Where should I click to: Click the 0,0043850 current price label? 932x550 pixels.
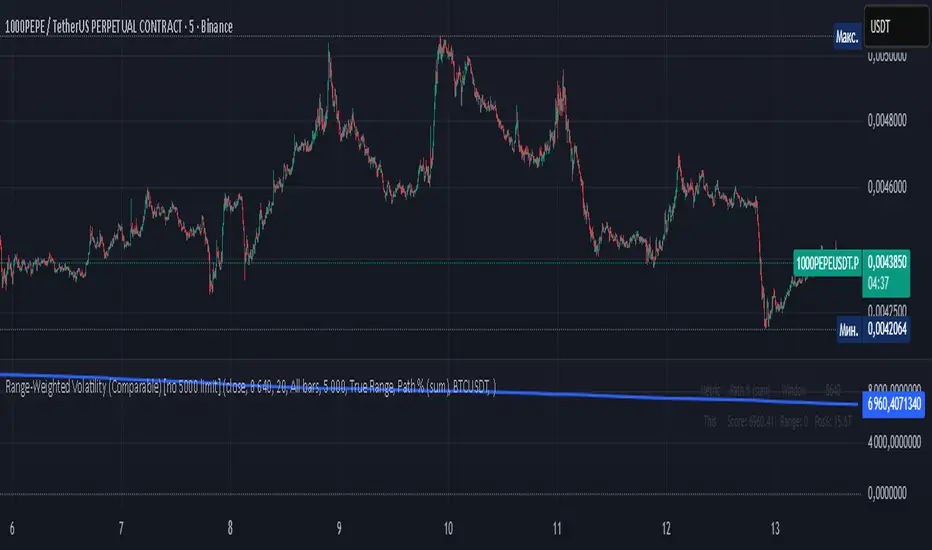click(886, 262)
